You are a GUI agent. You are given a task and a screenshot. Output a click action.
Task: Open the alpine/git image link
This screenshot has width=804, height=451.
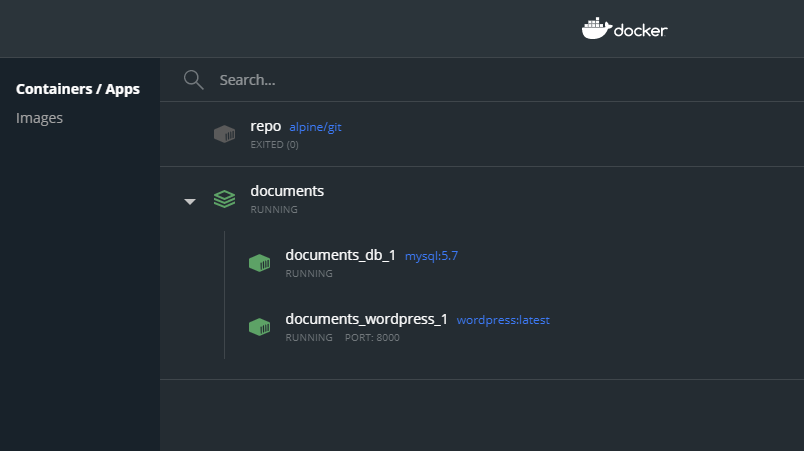[x=315, y=127]
